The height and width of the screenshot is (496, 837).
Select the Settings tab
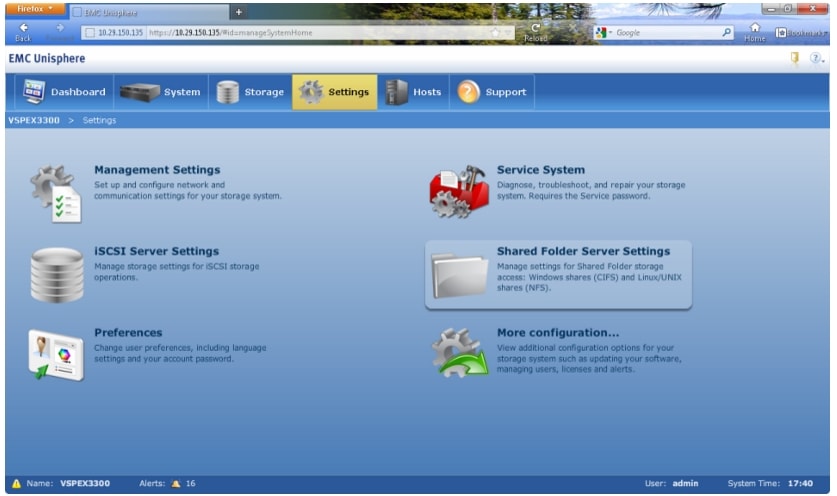tap(335, 92)
